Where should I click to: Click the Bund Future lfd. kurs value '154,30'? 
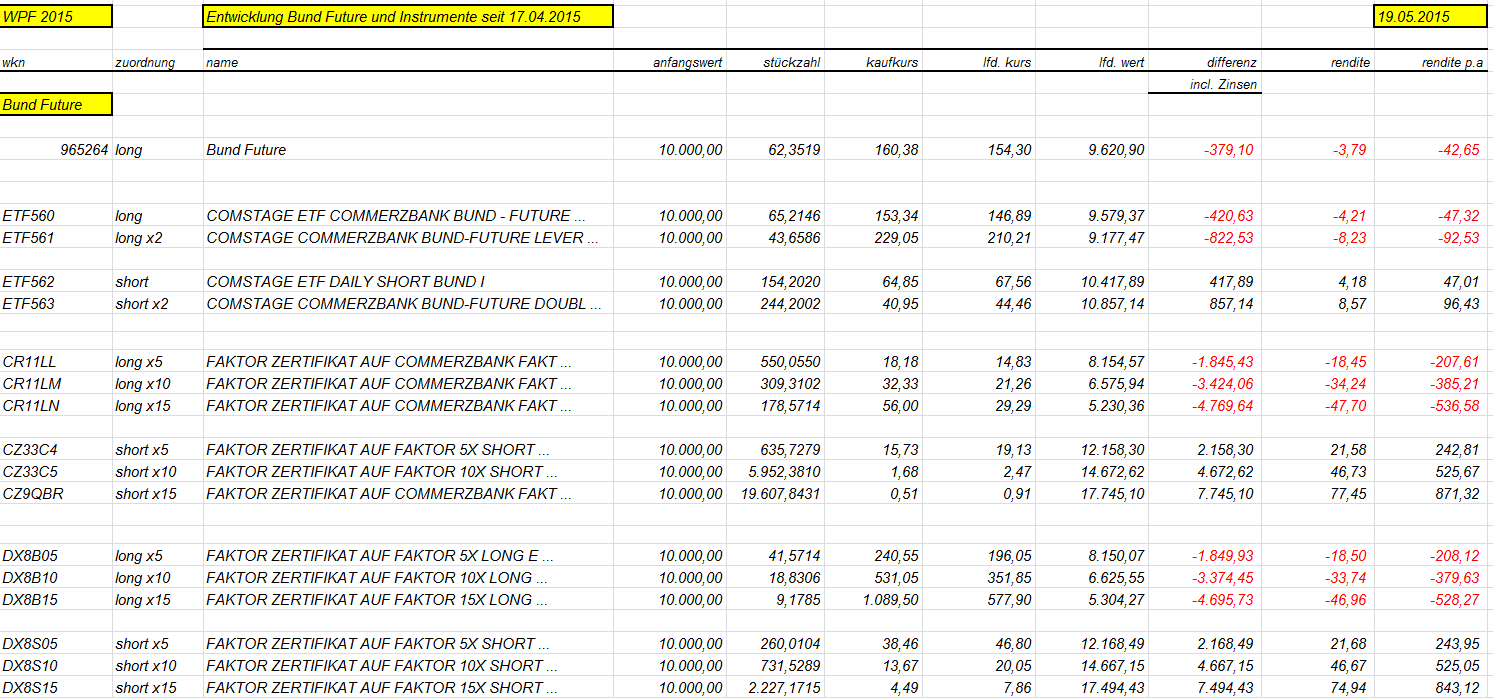pos(1010,150)
